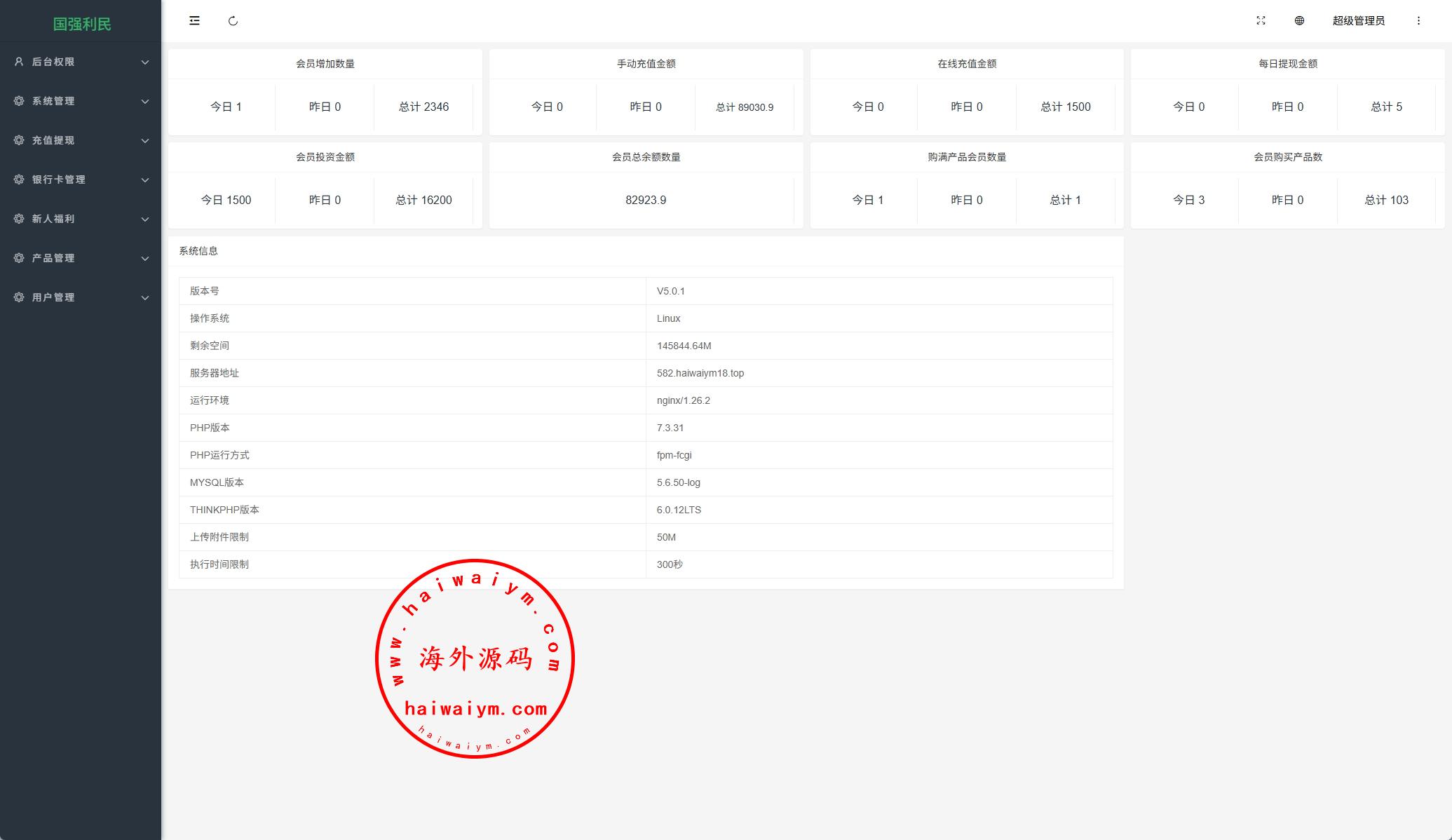The height and width of the screenshot is (840, 1452).
Task: Click the refresh page icon
Action: click(x=233, y=21)
